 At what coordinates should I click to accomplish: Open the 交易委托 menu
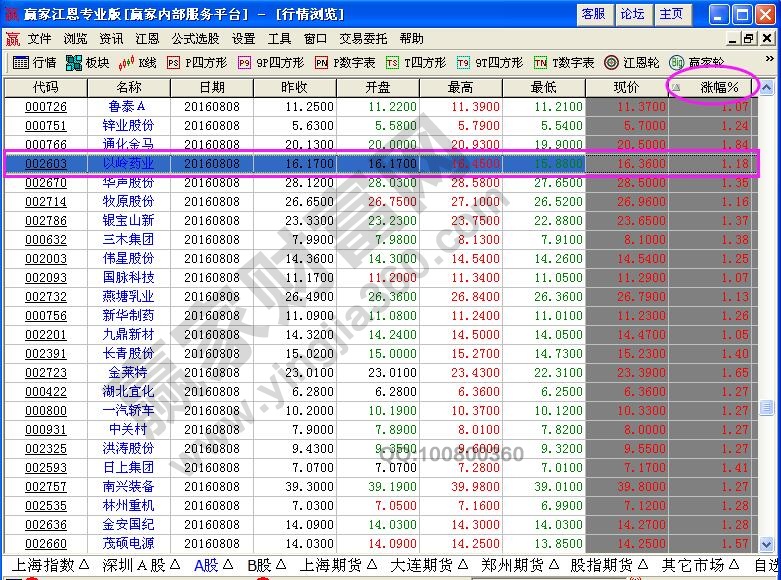point(364,38)
